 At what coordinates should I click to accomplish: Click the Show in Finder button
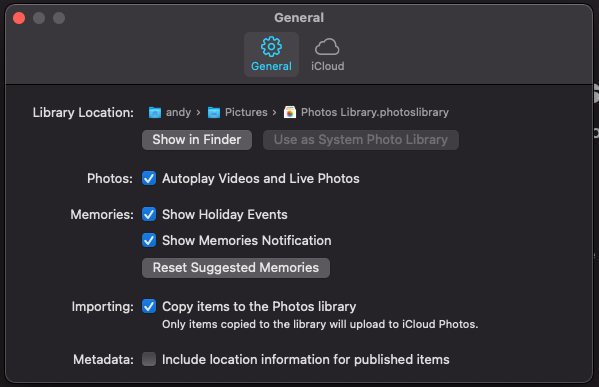(x=197, y=140)
